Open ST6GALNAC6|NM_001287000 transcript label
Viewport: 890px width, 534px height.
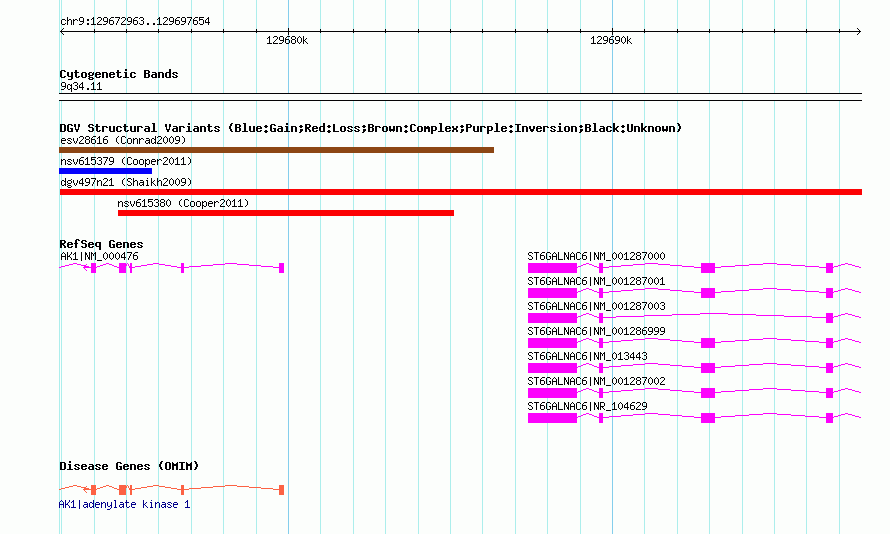tap(596, 257)
